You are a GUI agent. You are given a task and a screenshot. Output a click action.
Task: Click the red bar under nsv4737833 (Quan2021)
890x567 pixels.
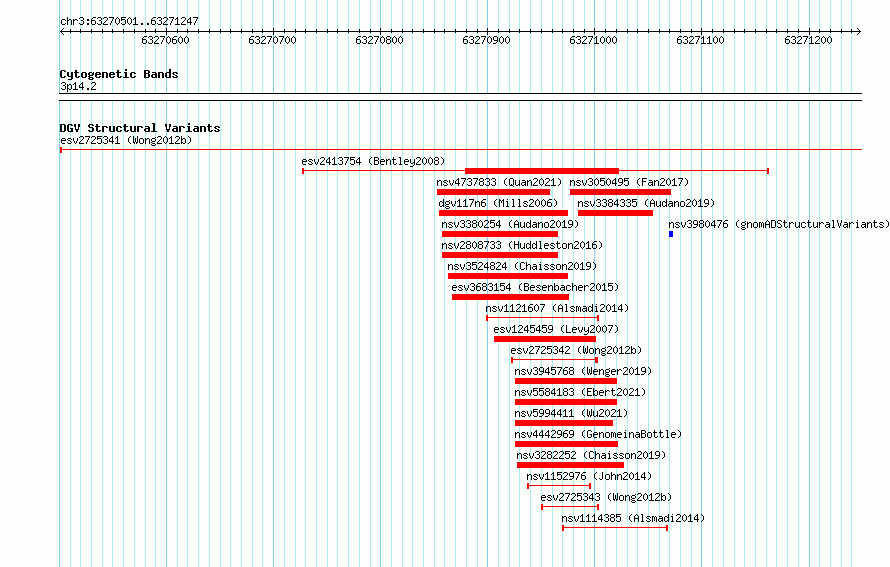[x=493, y=192]
